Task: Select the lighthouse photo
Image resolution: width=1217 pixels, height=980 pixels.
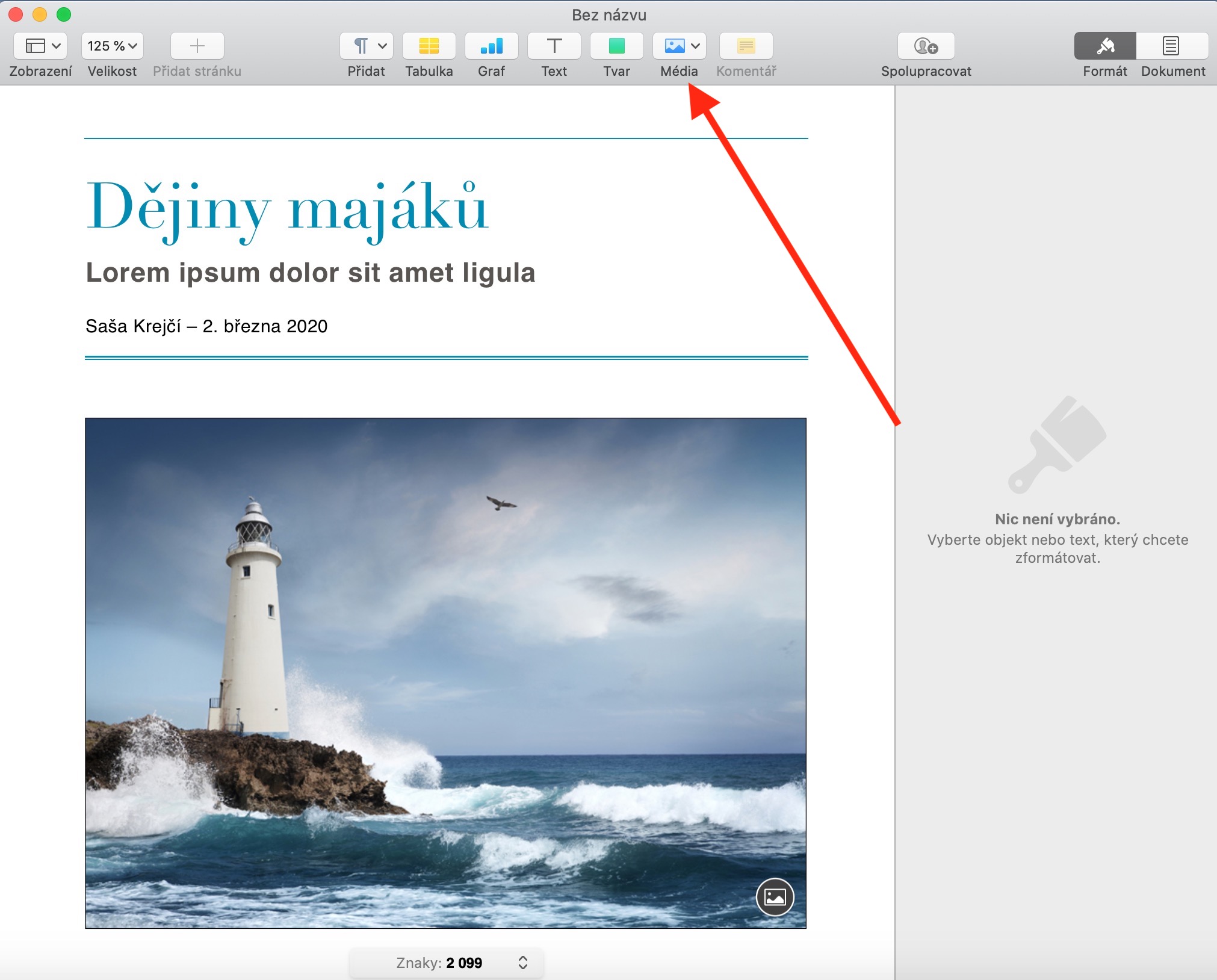Action: click(445, 632)
